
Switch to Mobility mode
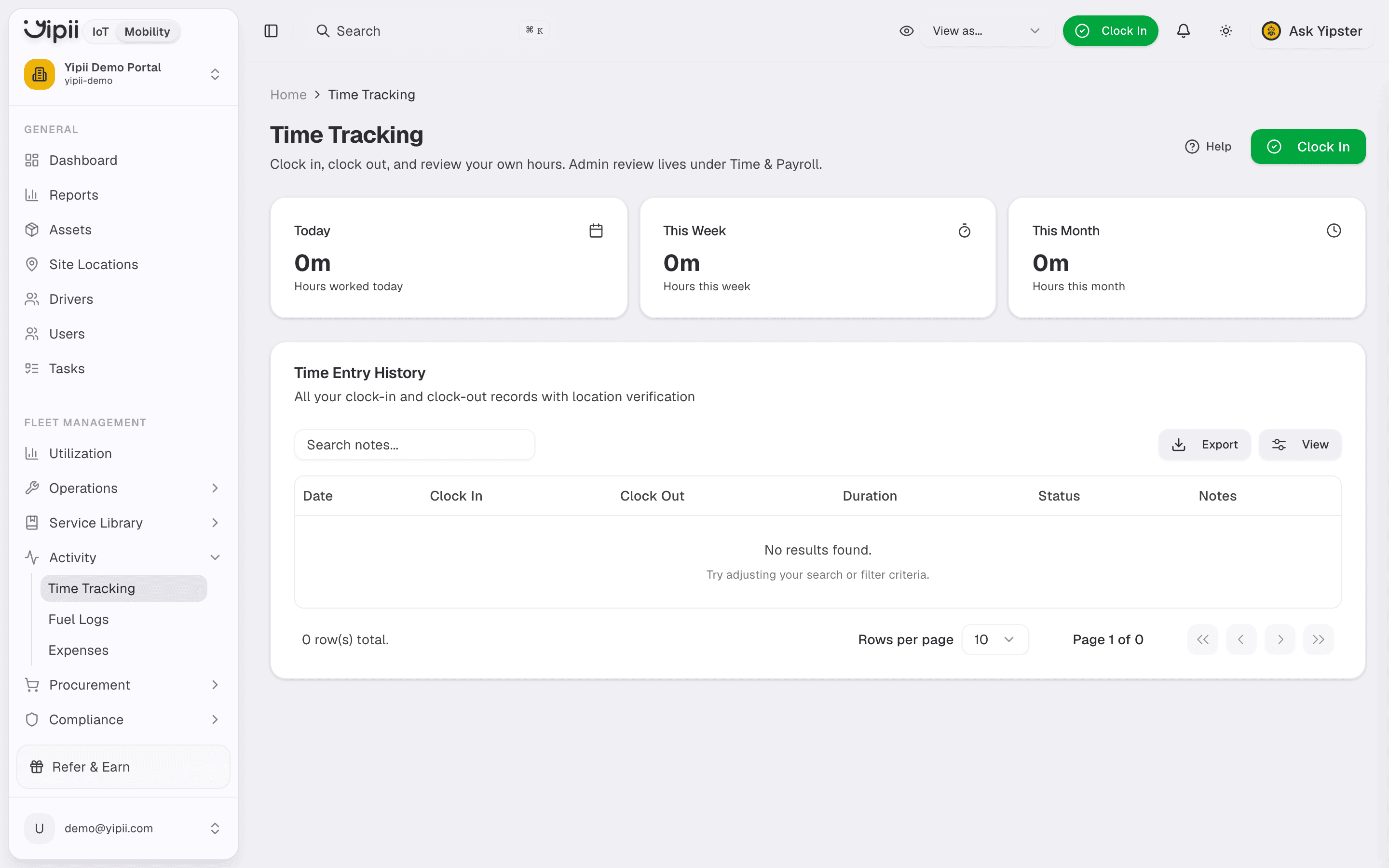pyautogui.click(x=148, y=31)
